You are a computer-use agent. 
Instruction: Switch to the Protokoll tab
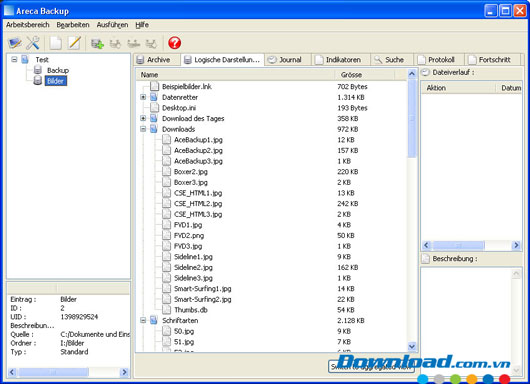point(439,60)
